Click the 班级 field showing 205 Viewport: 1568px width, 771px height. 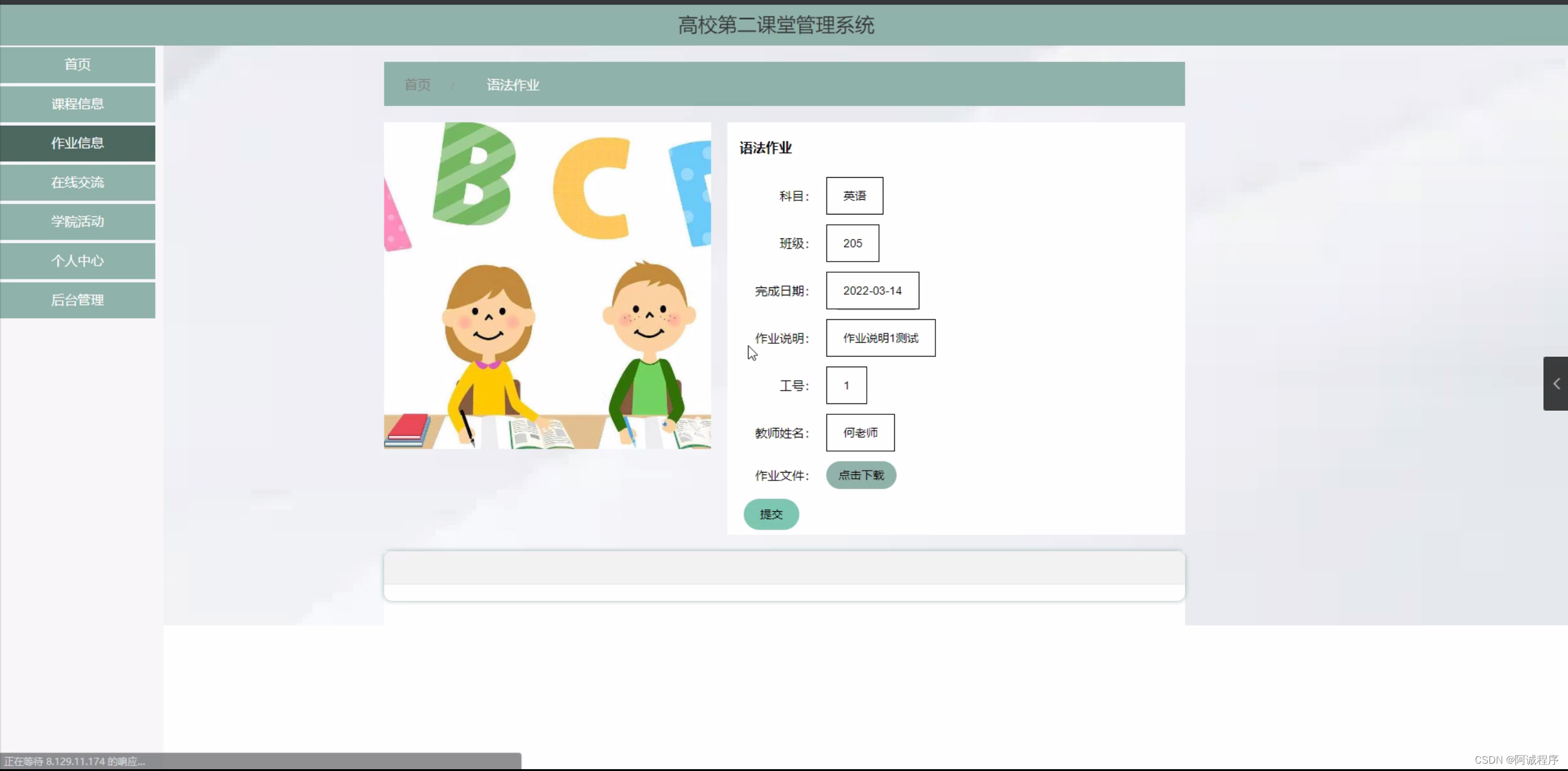852,243
